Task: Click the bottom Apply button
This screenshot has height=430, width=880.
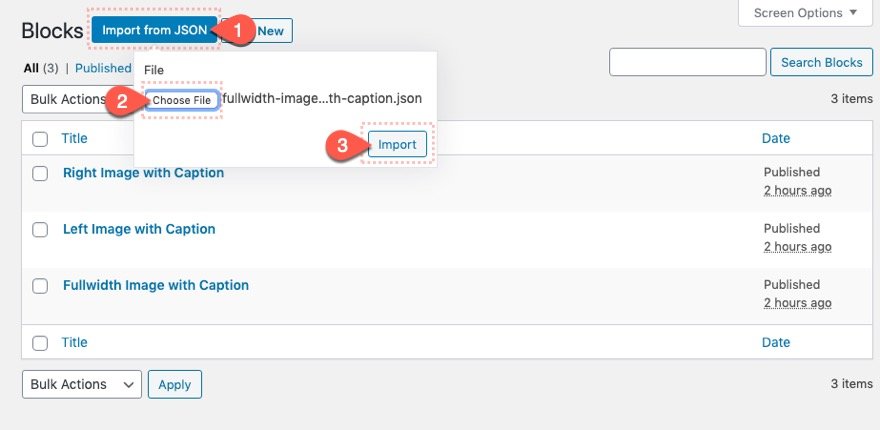Action: [175, 385]
